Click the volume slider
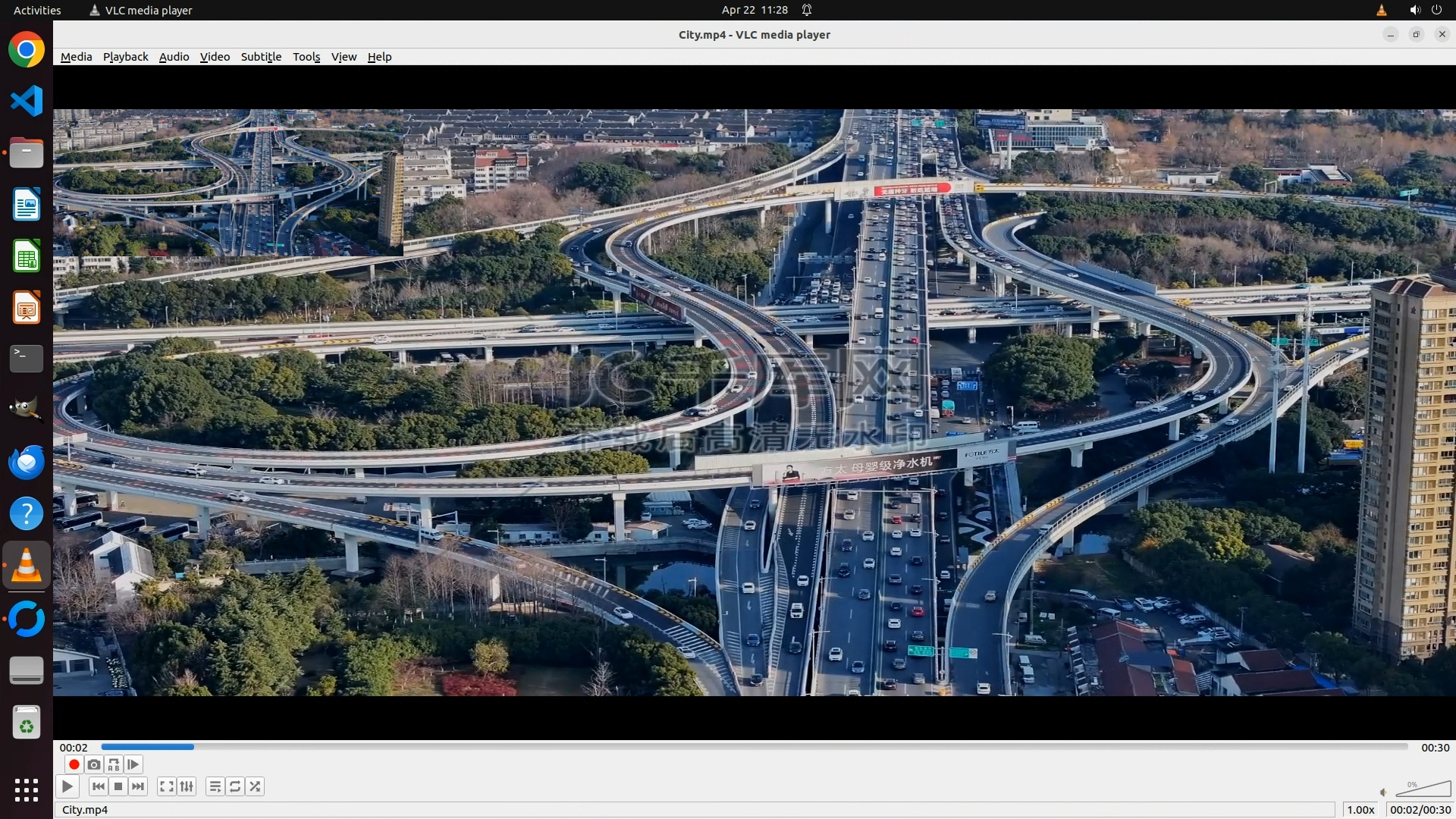 [x=1423, y=790]
